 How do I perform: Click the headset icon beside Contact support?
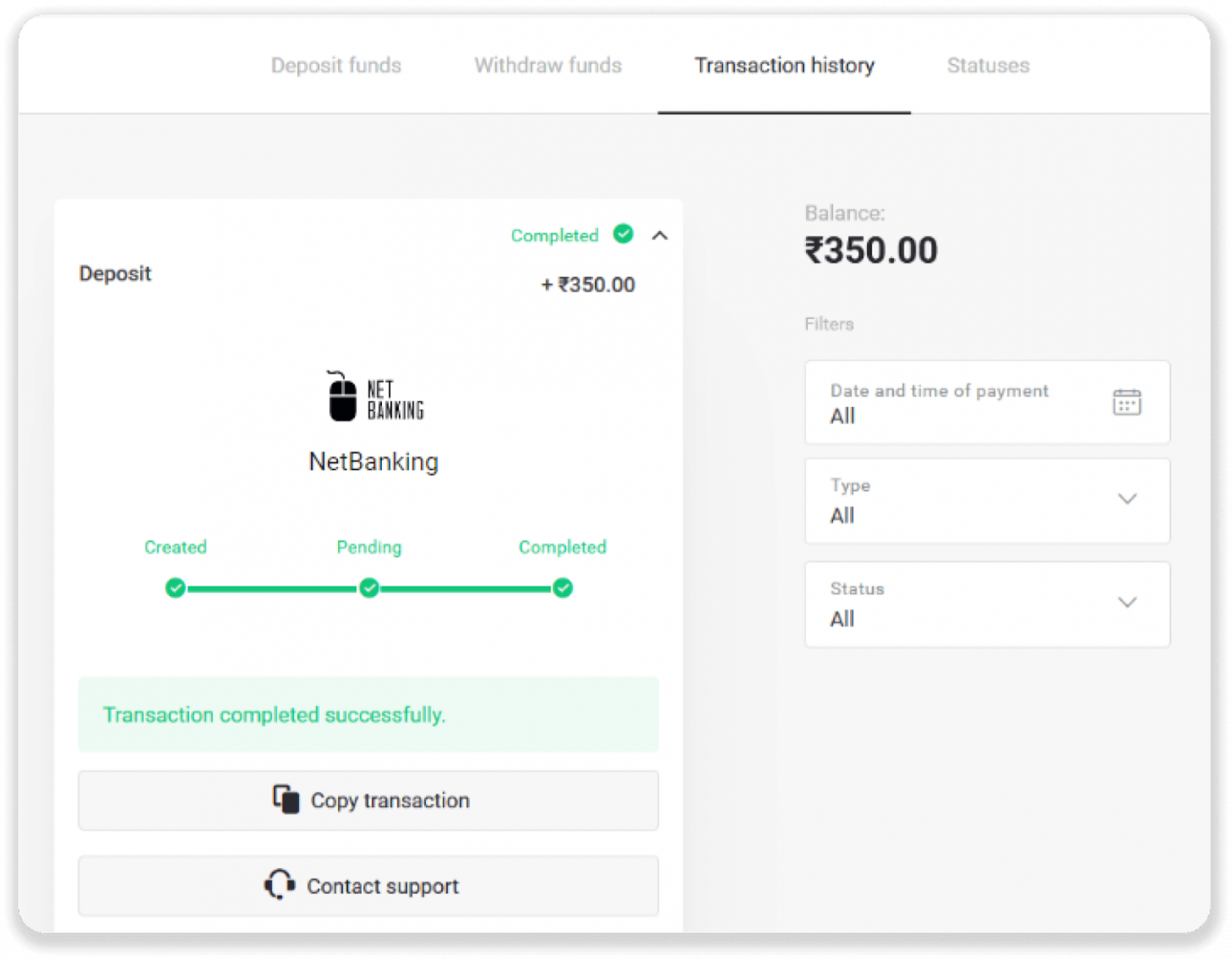[280, 885]
